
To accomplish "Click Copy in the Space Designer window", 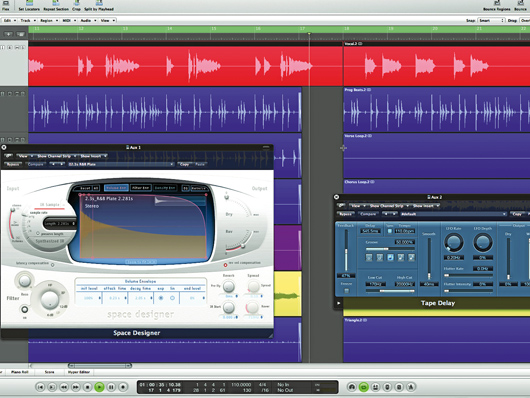I will pos(185,164).
